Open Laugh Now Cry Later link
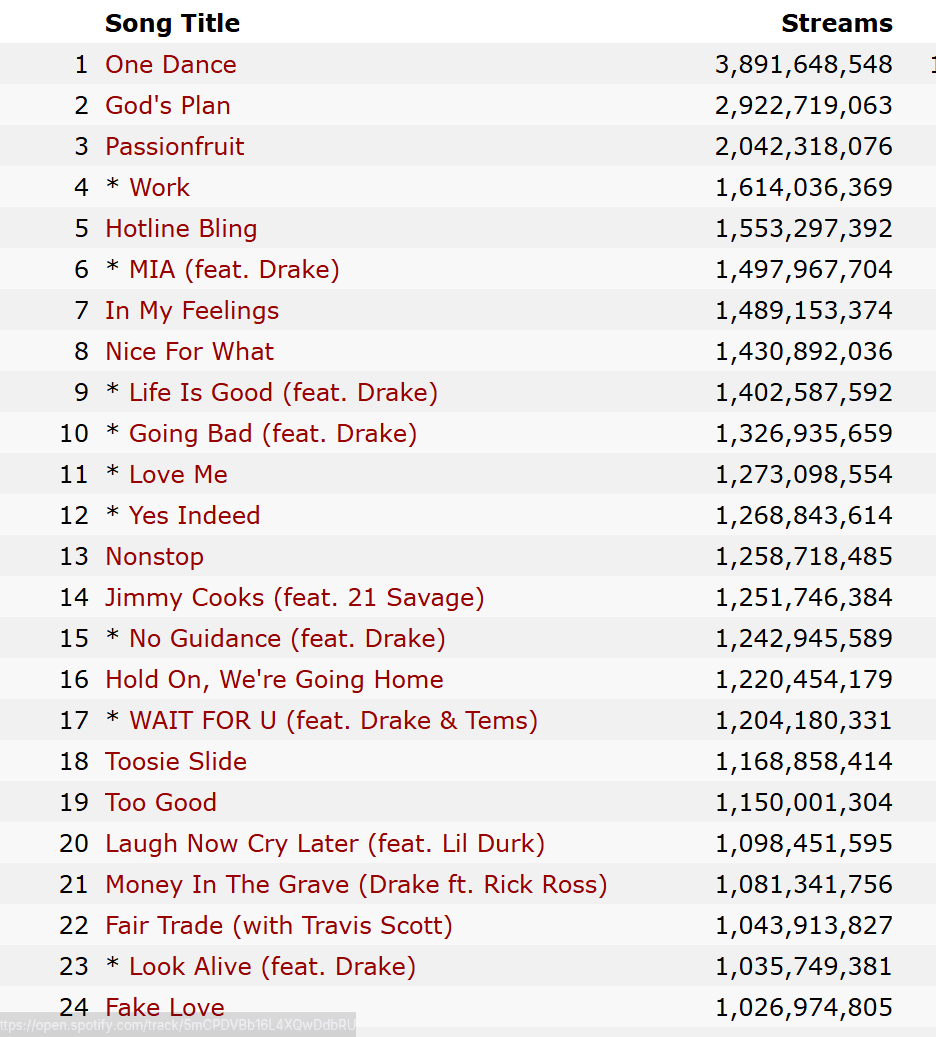Screen dimensions: 936x1037 coord(325,844)
